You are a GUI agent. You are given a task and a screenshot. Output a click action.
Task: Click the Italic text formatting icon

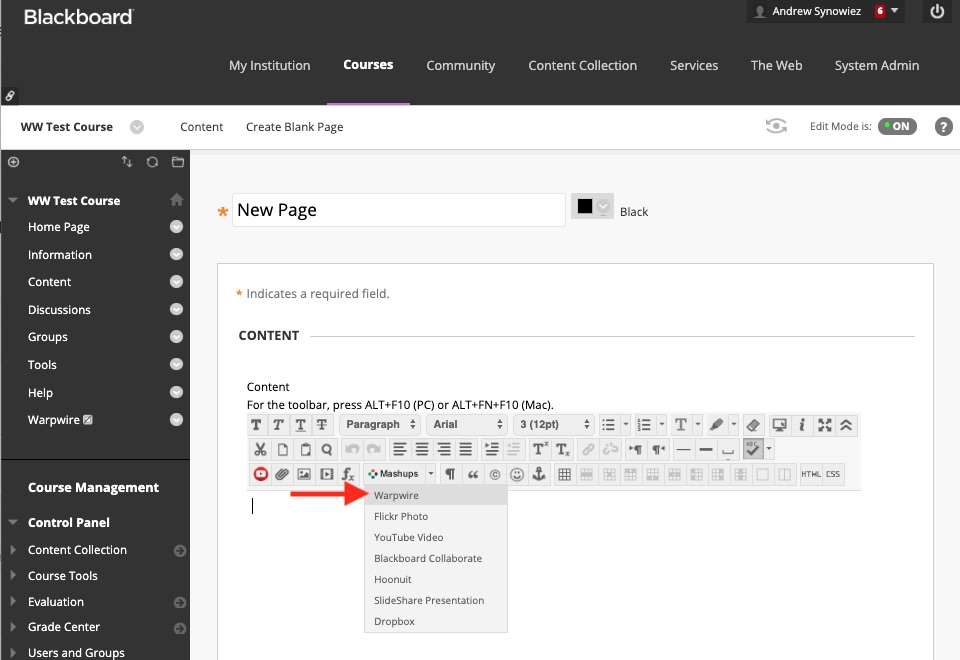(279, 424)
